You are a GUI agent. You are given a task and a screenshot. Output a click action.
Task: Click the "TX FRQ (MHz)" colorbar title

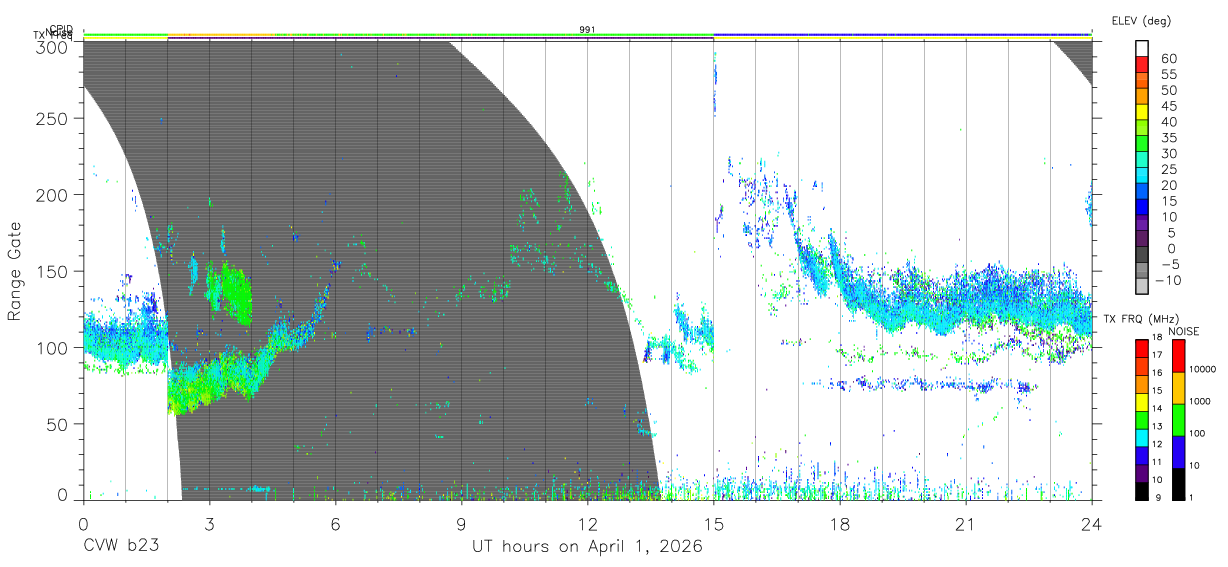pos(1141,319)
